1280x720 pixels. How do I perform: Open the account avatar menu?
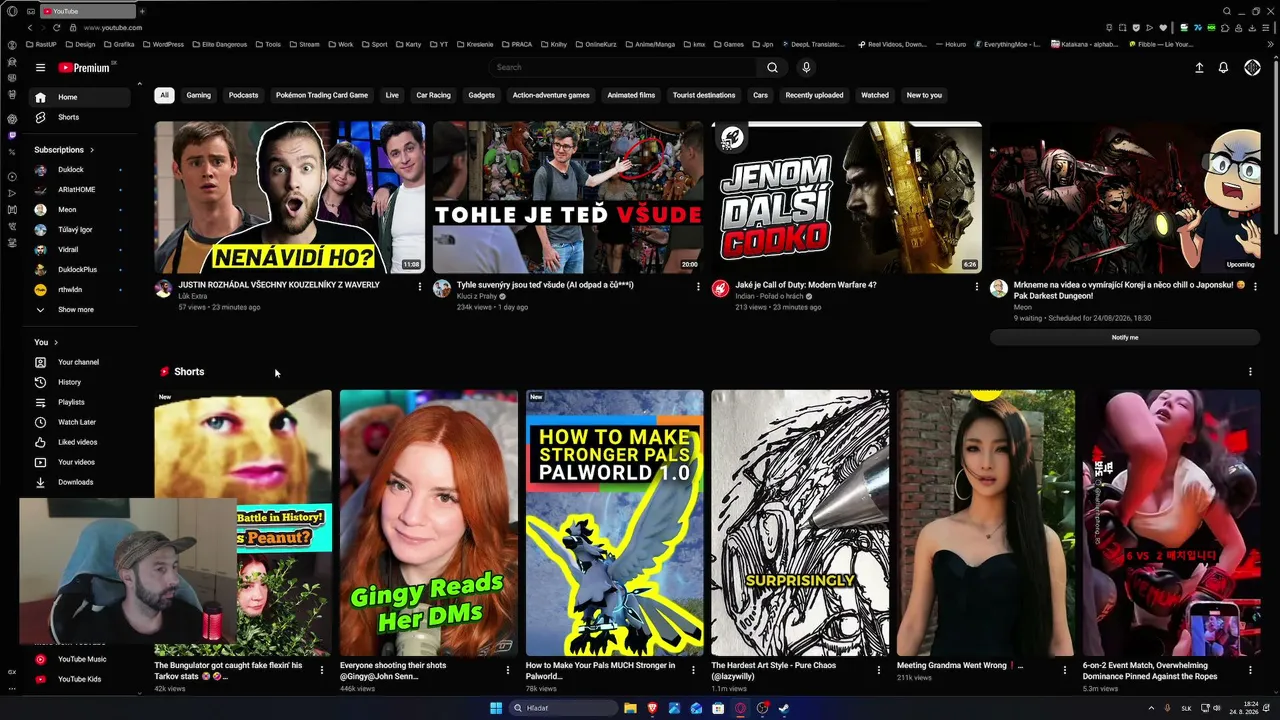pyautogui.click(x=1252, y=67)
